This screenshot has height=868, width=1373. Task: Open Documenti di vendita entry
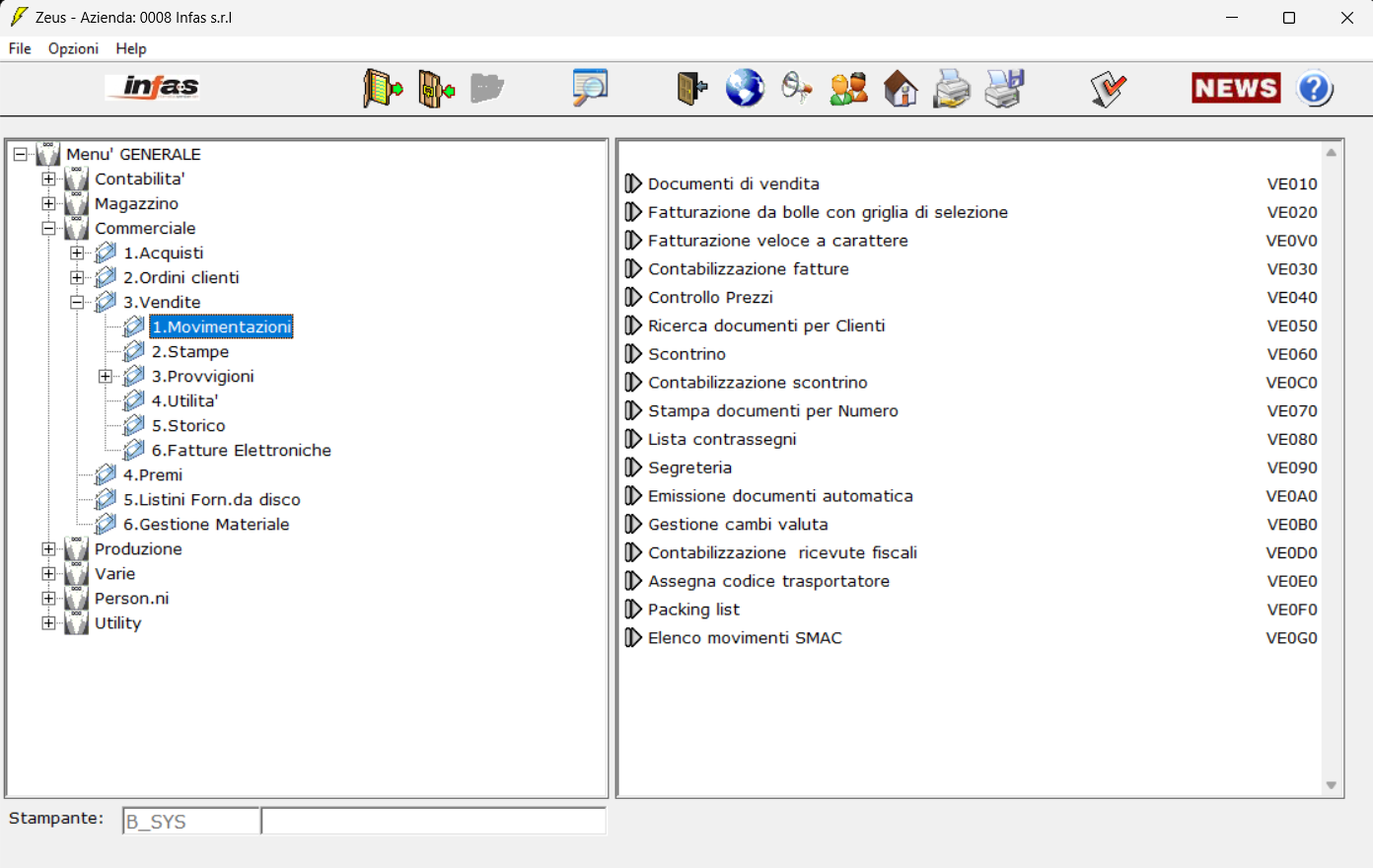pyautogui.click(x=733, y=184)
